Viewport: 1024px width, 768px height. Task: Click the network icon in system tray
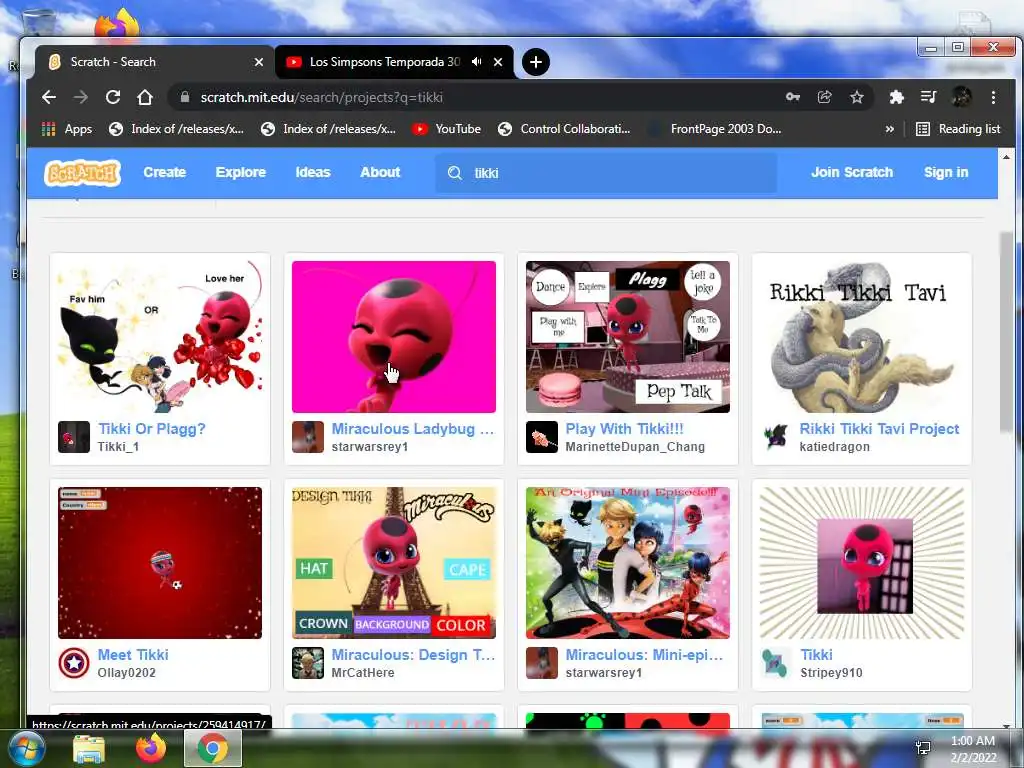pyautogui.click(x=923, y=748)
